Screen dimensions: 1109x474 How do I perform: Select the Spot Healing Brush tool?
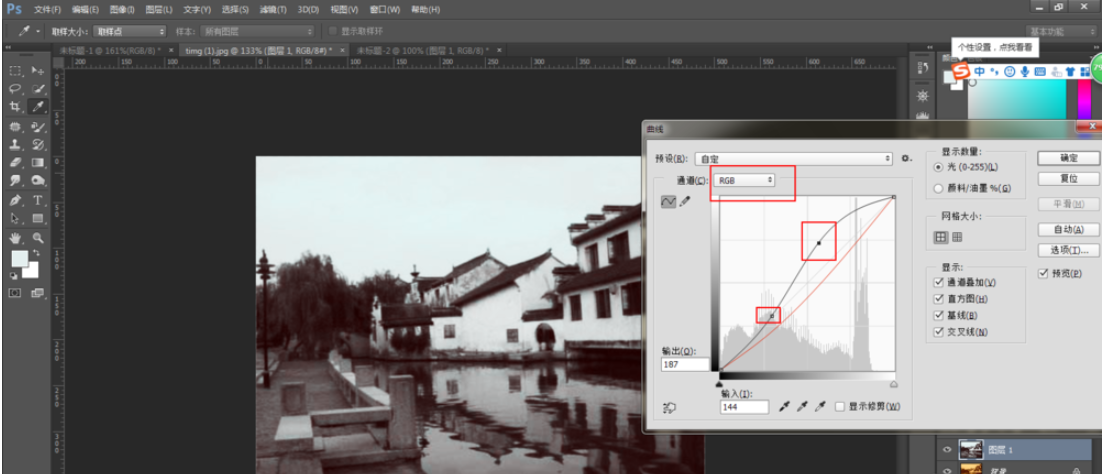point(16,127)
